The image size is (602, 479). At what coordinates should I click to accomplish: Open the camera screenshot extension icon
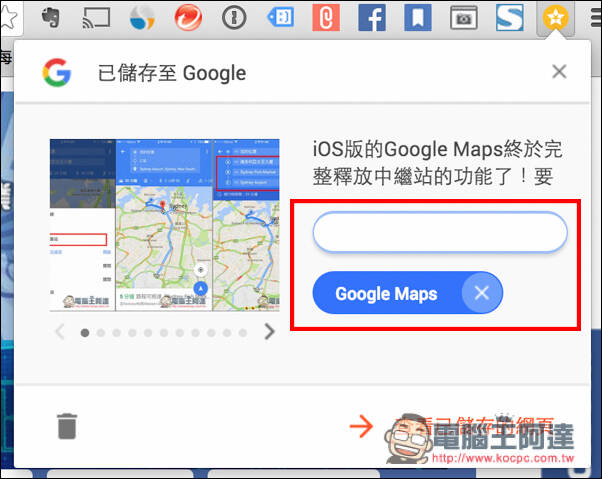tap(463, 18)
